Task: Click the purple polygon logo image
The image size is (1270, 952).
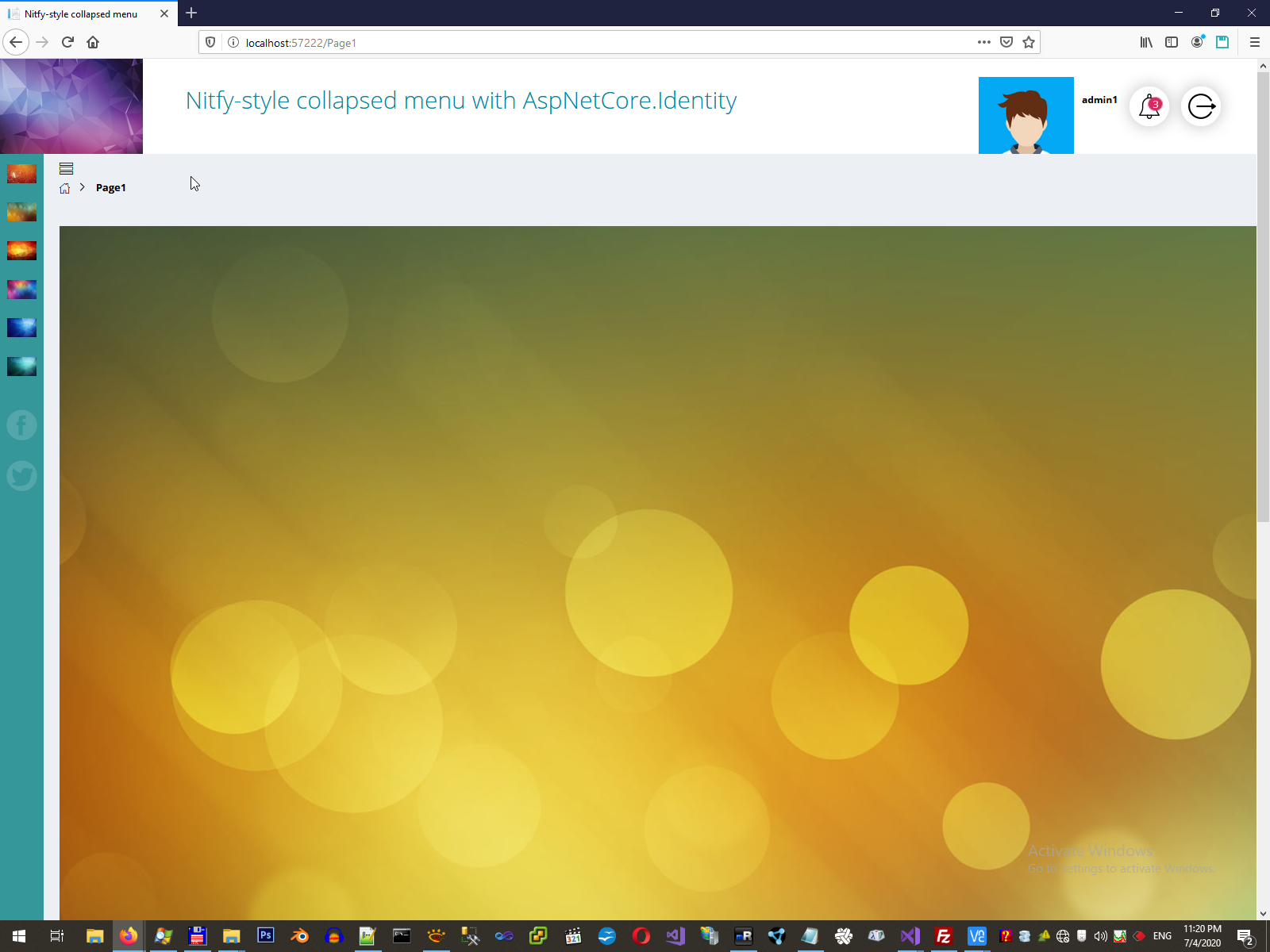Action: coord(71,106)
